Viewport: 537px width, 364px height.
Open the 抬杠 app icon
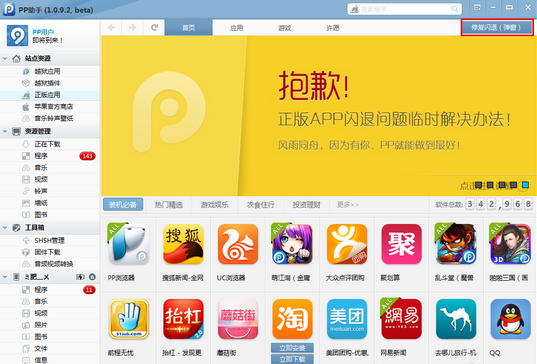point(183,319)
